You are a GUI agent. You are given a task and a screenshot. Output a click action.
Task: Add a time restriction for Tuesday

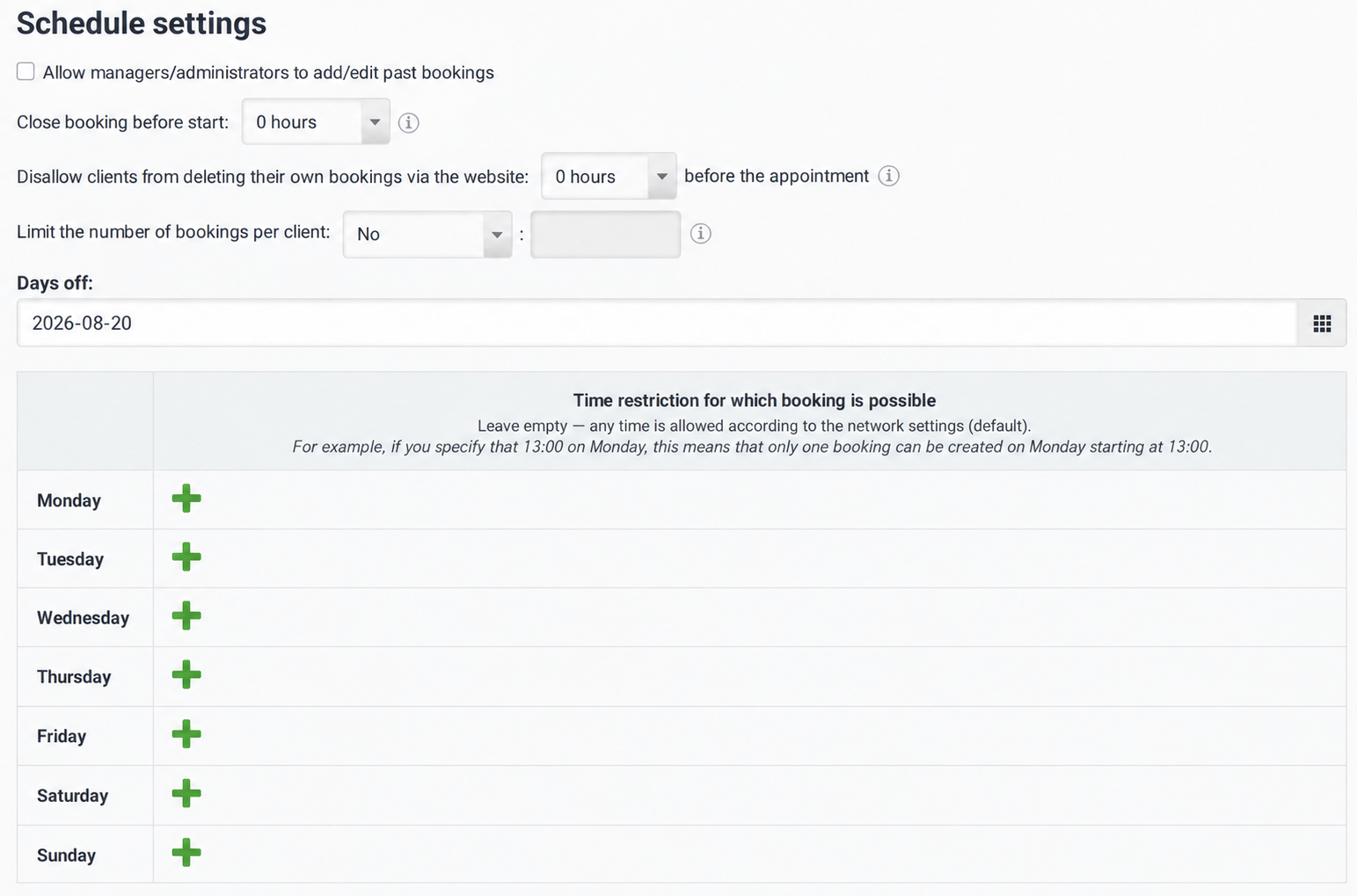(x=186, y=557)
